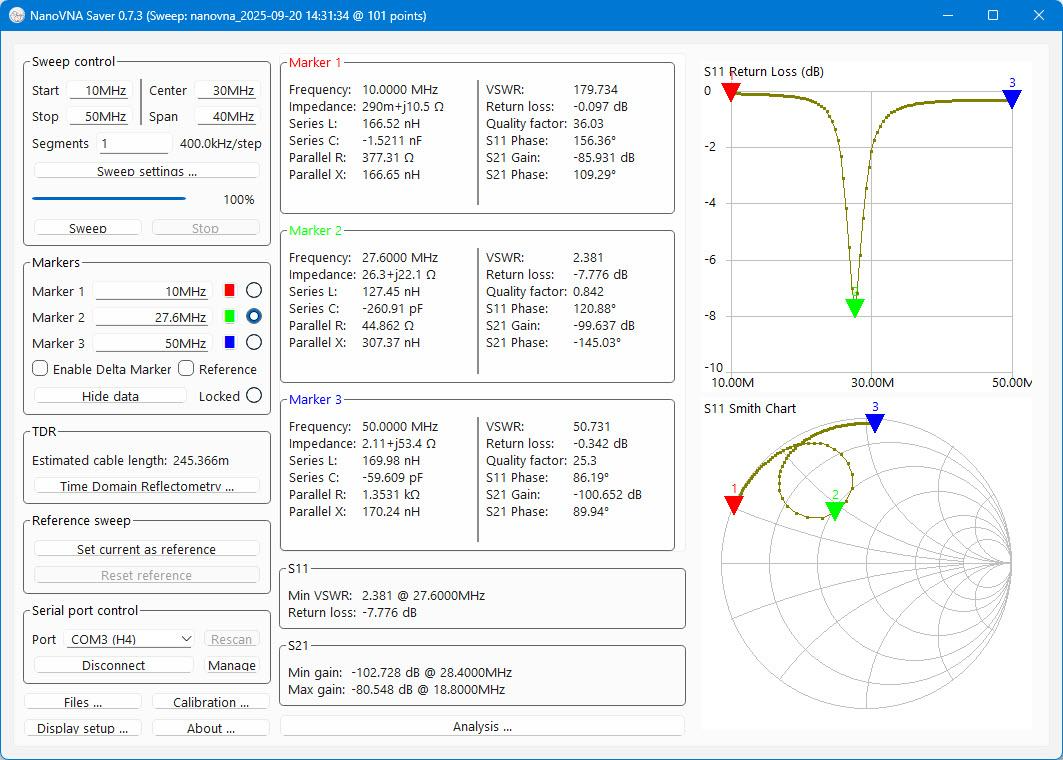Click the blue Marker 3 triangle on Smith chart

coord(875,423)
